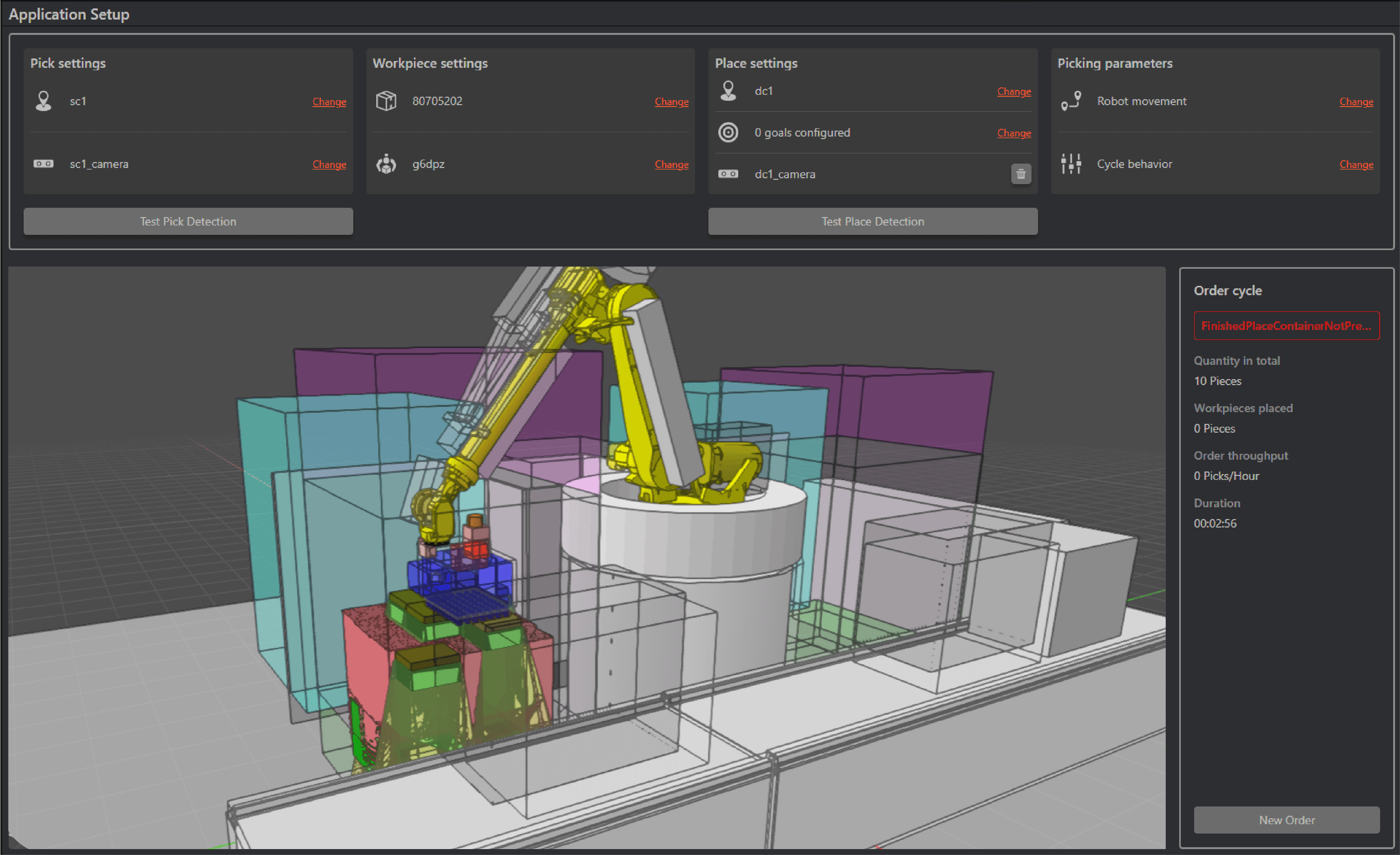Click the pin icon beside dc1
Screen dimensions: 1400x855
pyautogui.click(x=728, y=91)
